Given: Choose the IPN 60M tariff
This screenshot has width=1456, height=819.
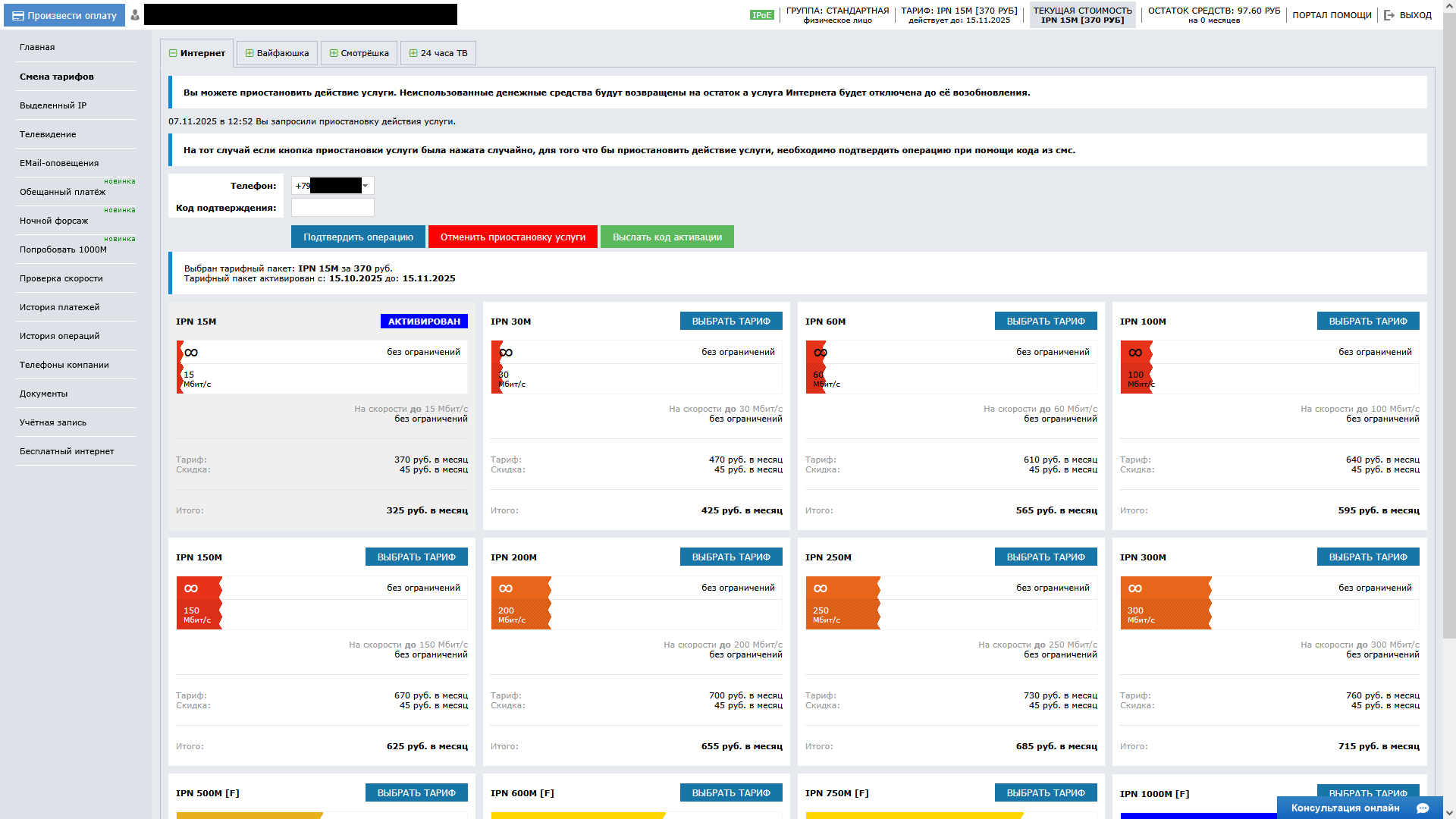Looking at the screenshot, I should coord(1045,321).
